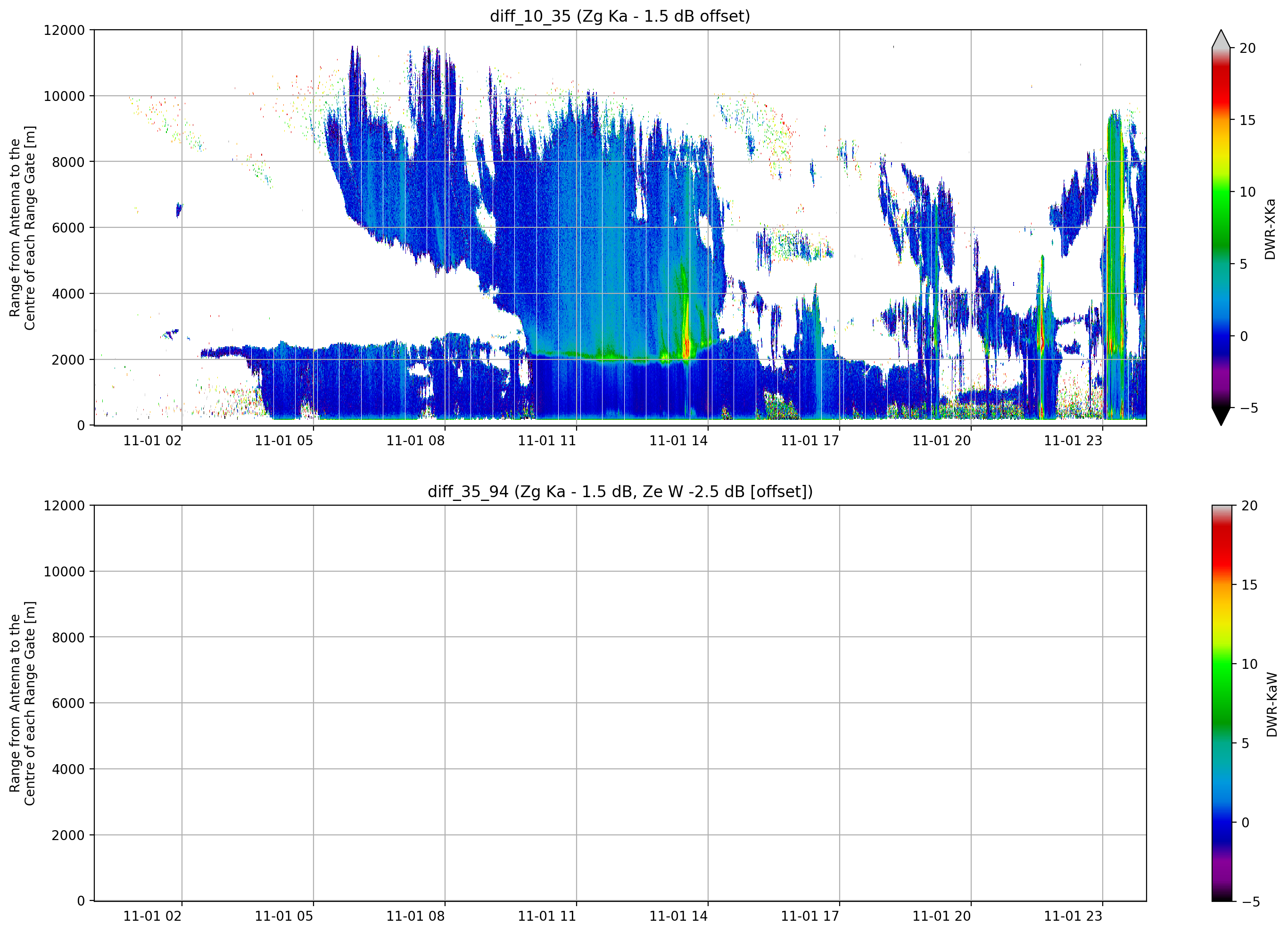Click top plot y-tick label '12000'
The height and width of the screenshot is (933, 1288).
(x=64, y=30)
